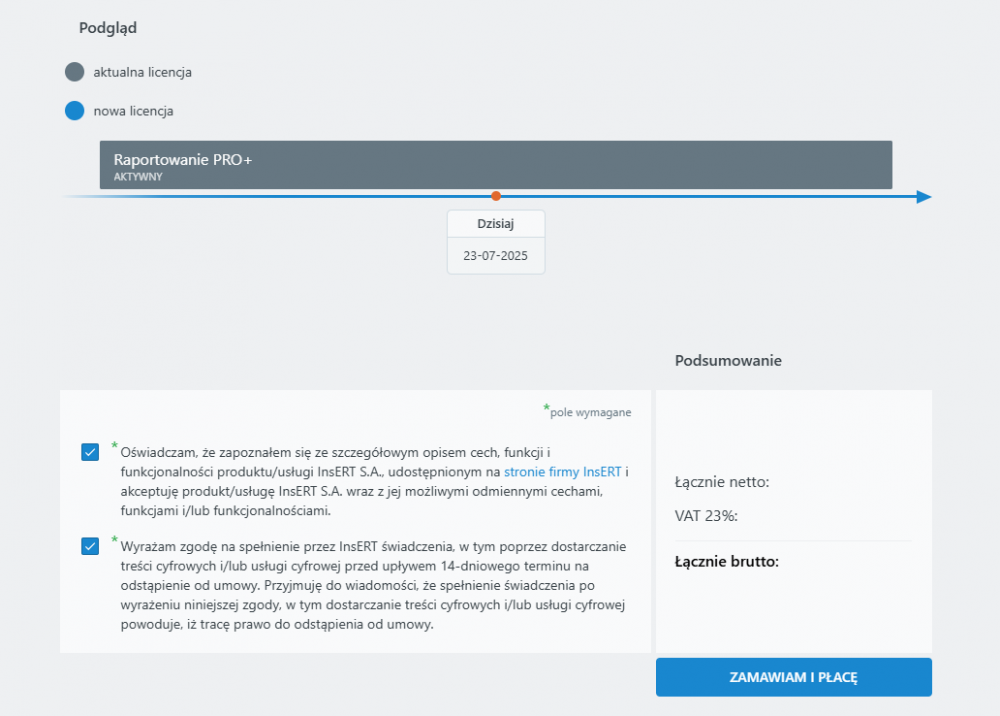
Task: Click the date '23-07-2025' box
Action: pos(496,256)
